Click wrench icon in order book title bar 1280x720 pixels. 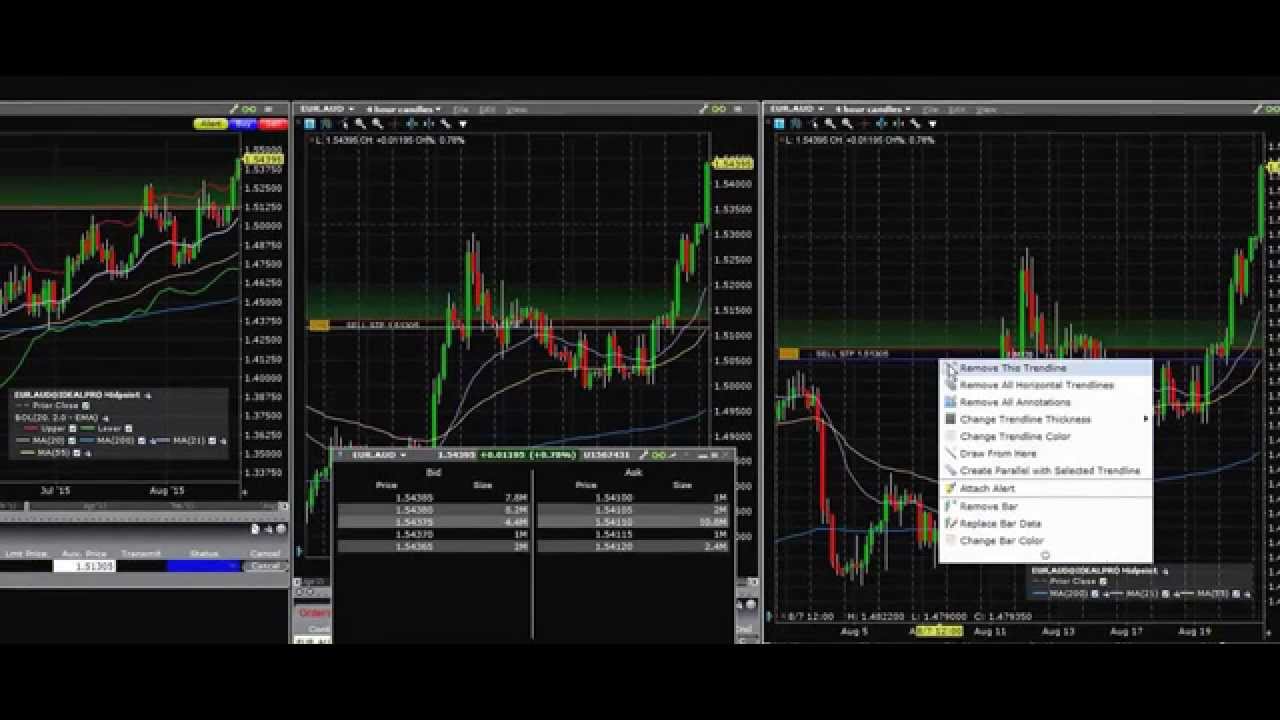click(x=644, y=455)
